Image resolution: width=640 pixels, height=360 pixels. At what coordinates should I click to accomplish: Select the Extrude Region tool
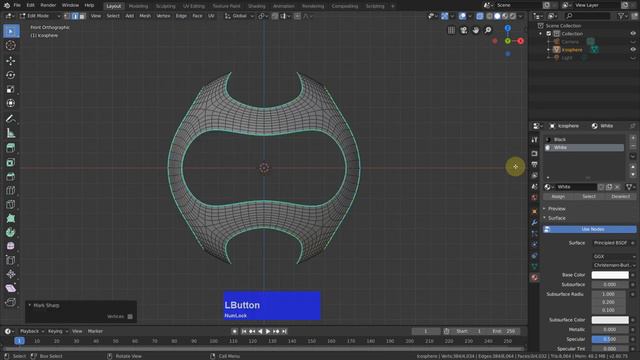point(11,148)
